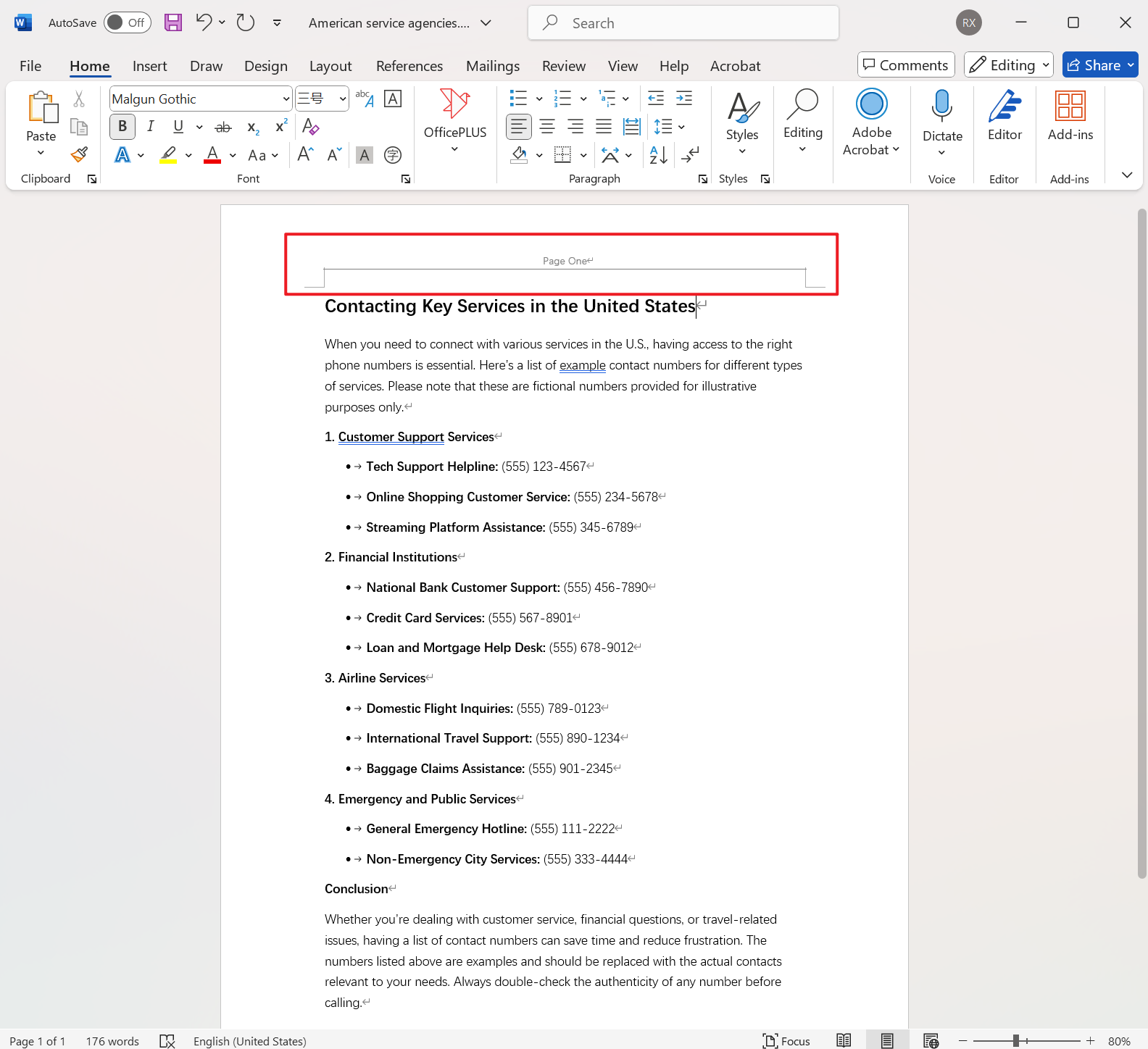Align text to the right
This screenshot has height=1049, width=1148.
tap(575, 127)
